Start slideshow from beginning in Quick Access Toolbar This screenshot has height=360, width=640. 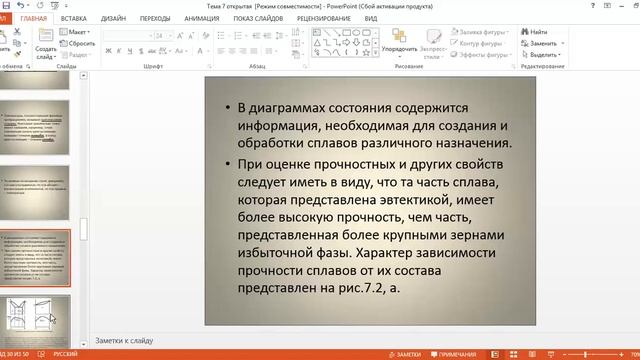pyautogui.click(x=55, y=5)
